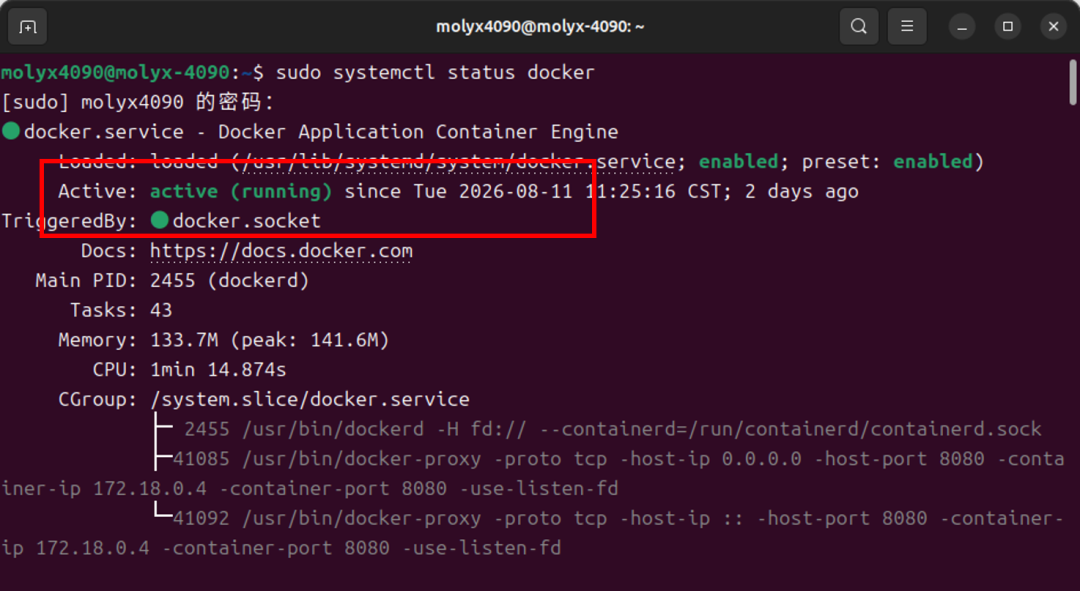Click green status dot beside docker.service

11,131
